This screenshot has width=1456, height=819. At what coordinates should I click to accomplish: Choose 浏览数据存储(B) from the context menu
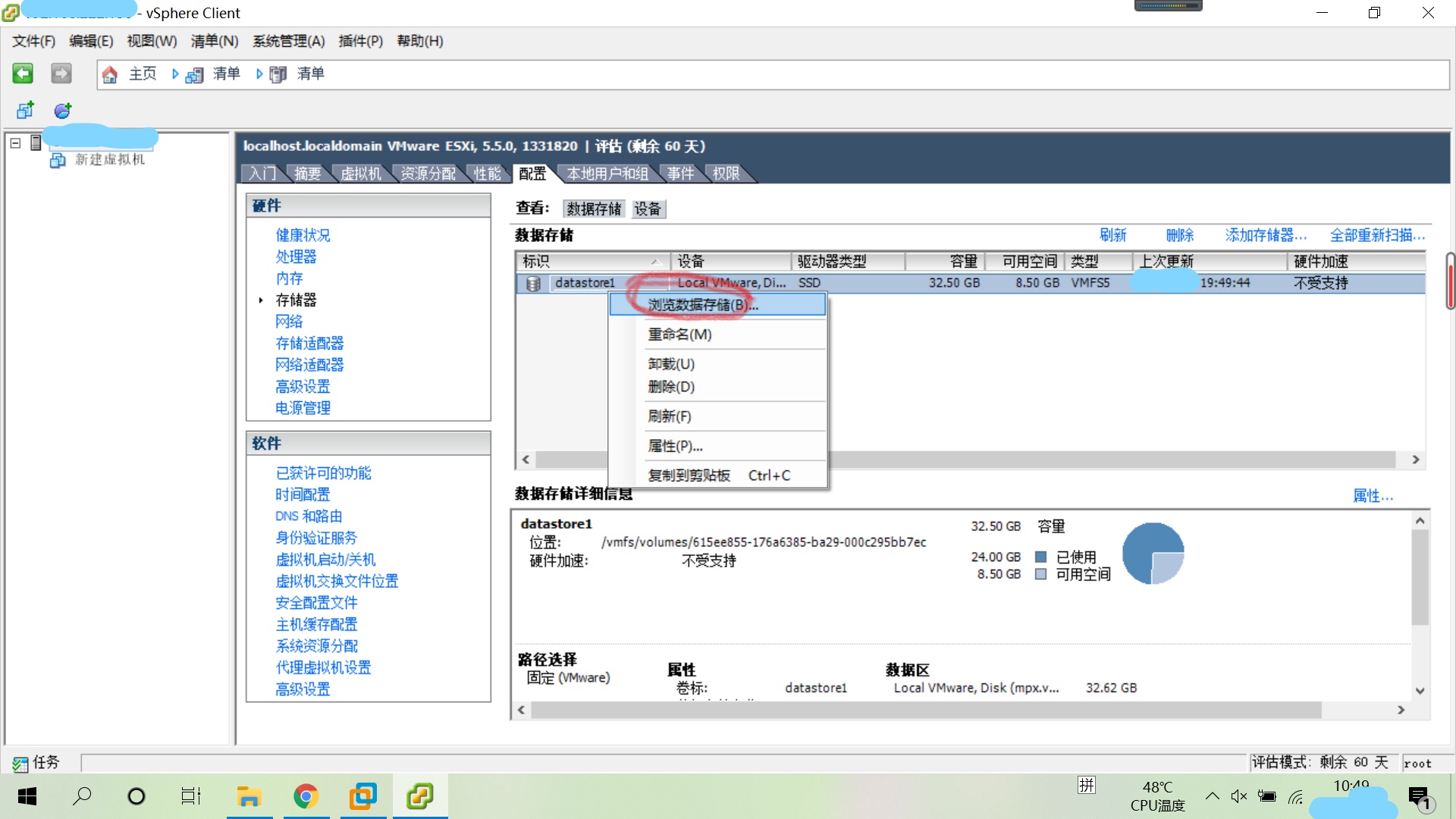[x=702, y=304]
